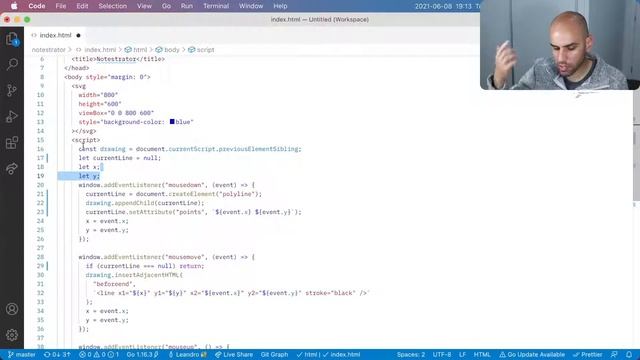Click the viewBox attribute line

coord(116,113)
